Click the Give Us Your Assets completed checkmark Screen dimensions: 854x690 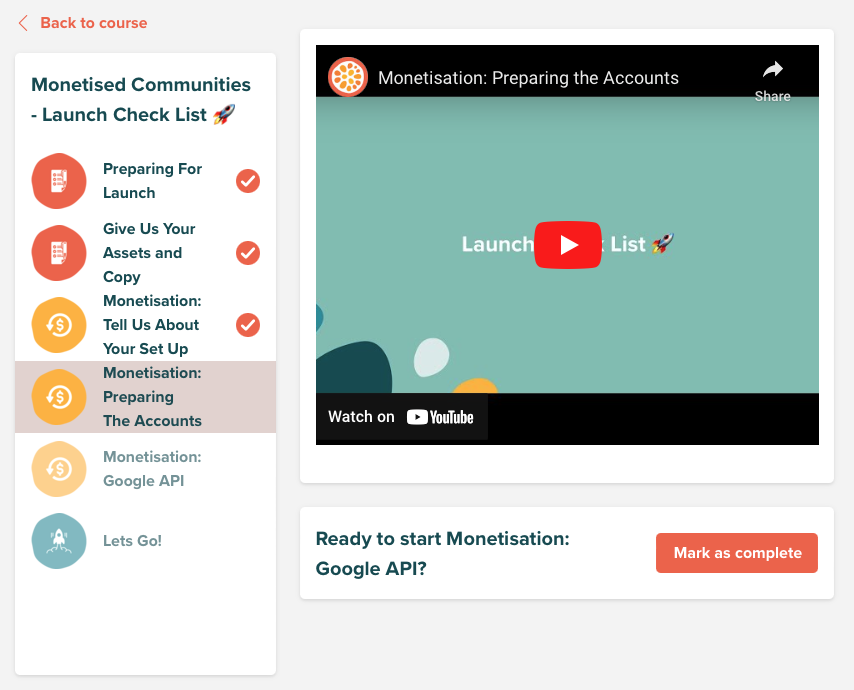[248, 253]
